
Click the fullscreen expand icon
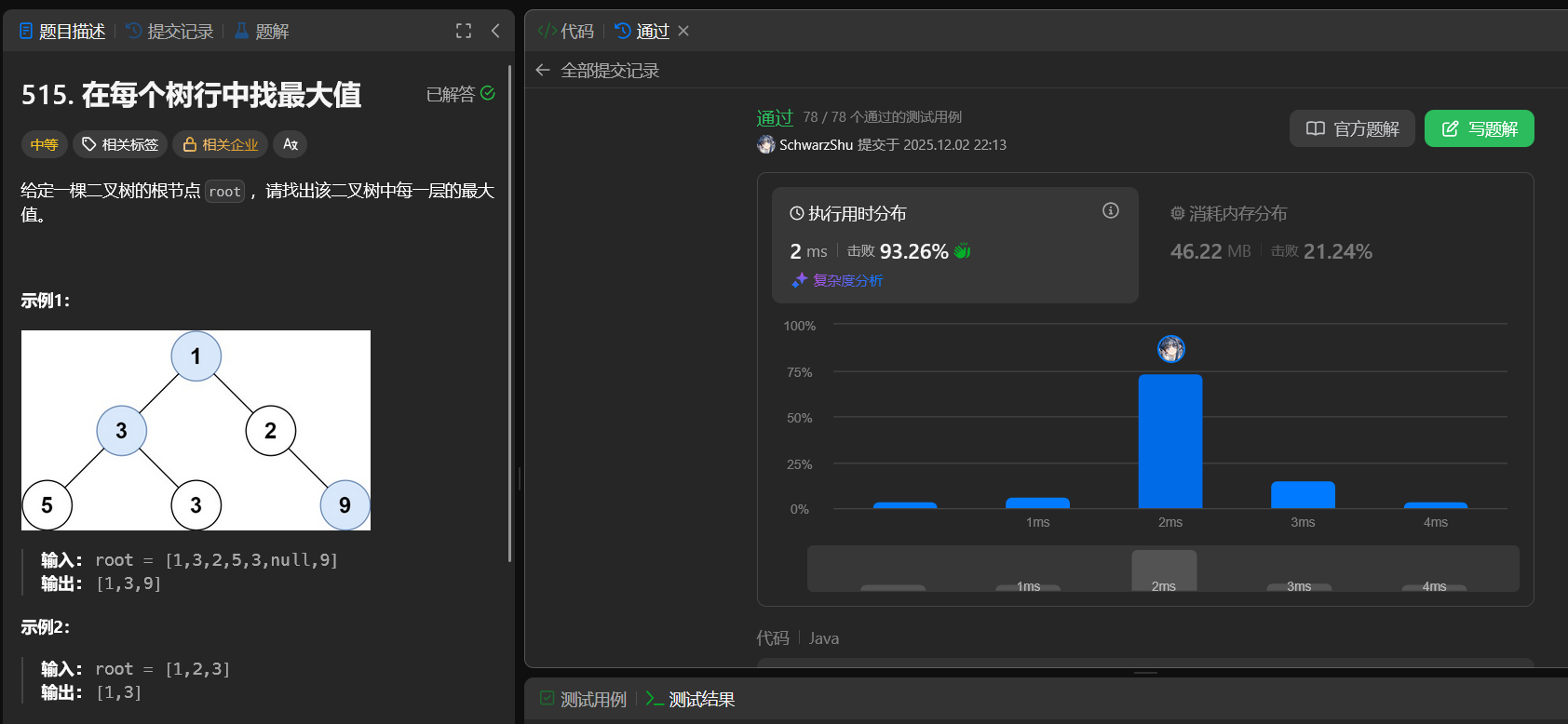pos(464,31)
